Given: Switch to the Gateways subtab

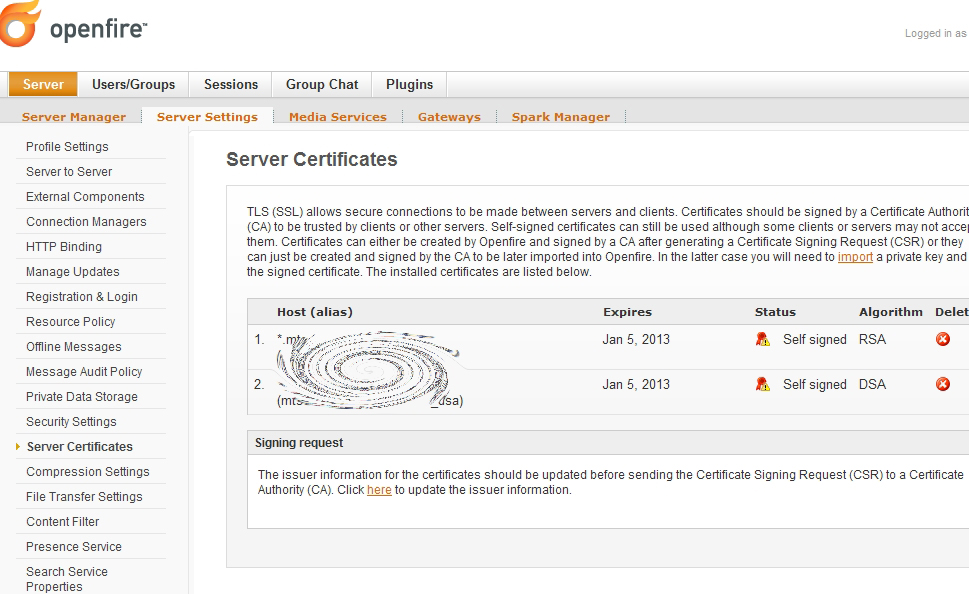Looking at the screenshot, I should tap(449, 117).
